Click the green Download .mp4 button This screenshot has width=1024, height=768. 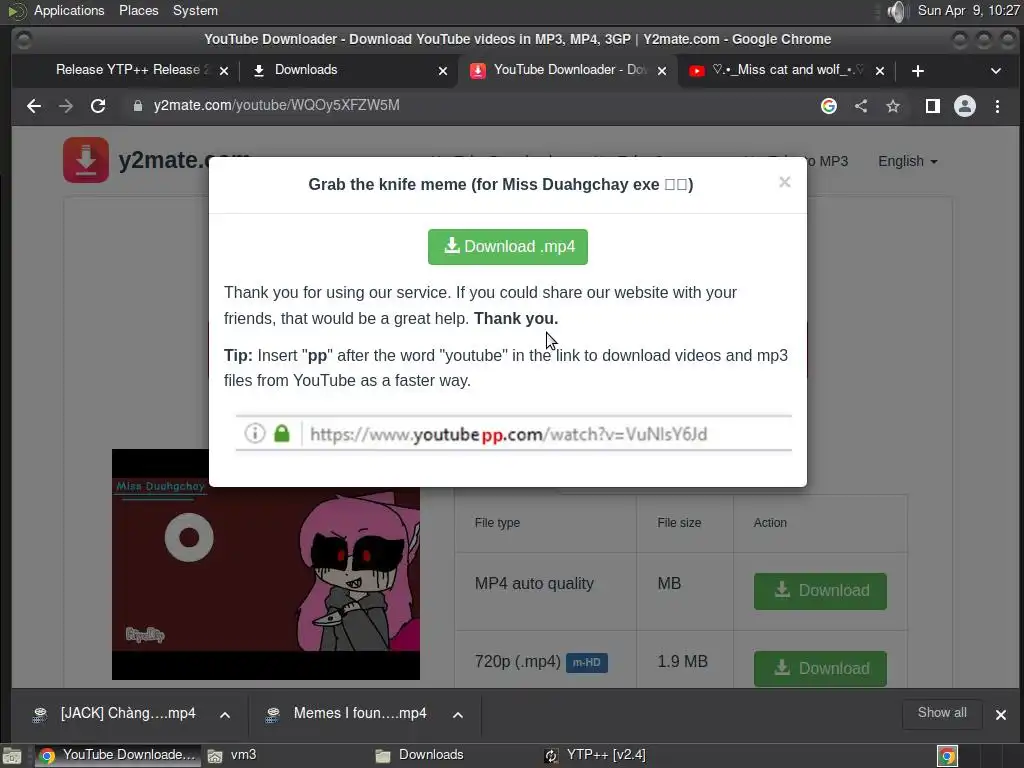(507, 247)
